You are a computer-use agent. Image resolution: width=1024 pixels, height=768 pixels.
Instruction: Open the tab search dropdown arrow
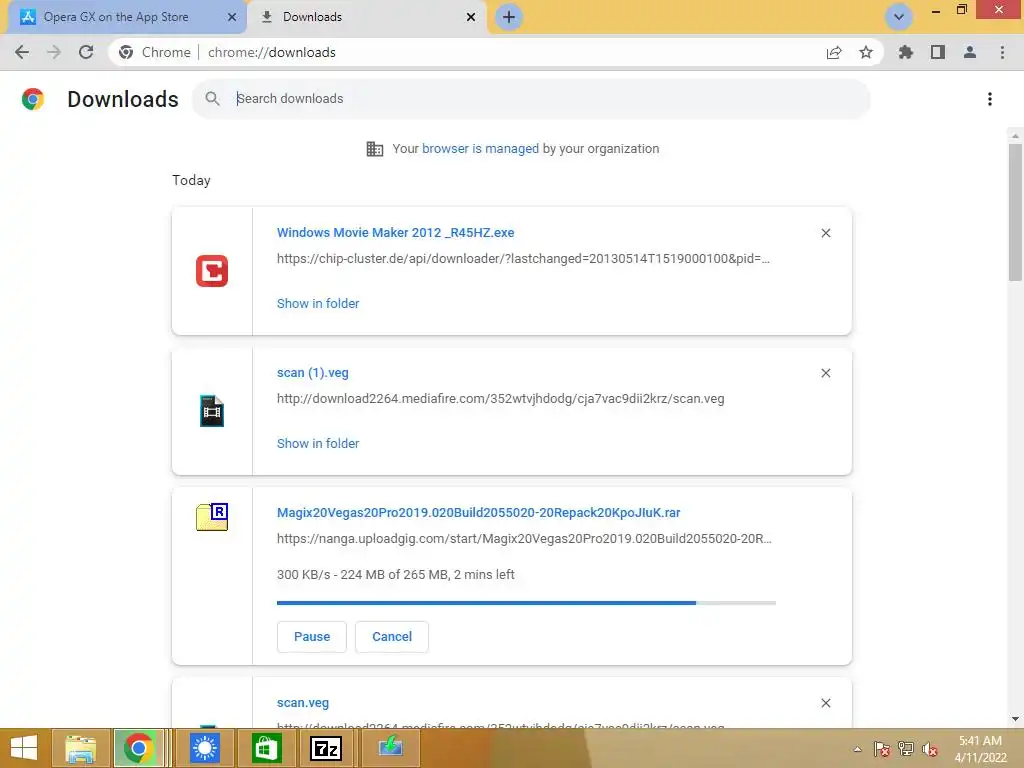pyautogui.click(x=899, y=17)
